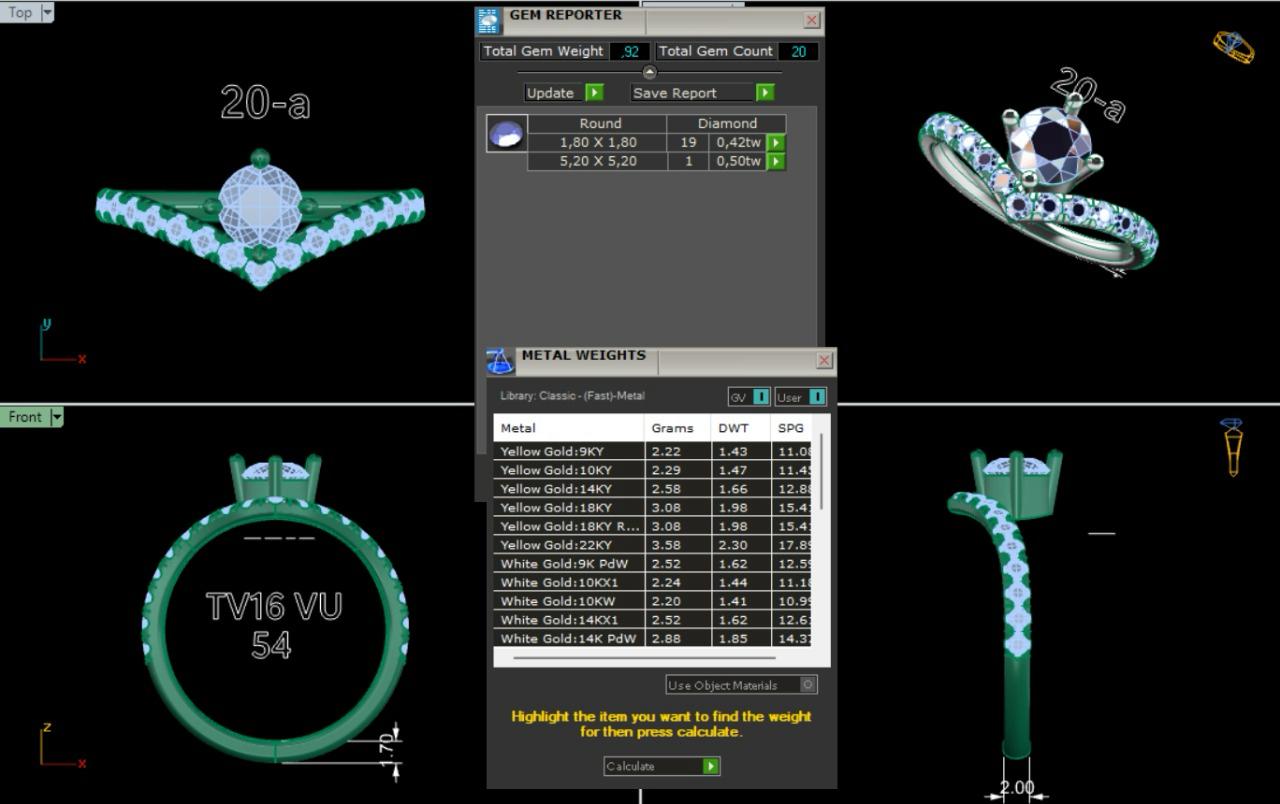
Task: Select the Yellow Gold:9KY row
Action: (652, 452)
